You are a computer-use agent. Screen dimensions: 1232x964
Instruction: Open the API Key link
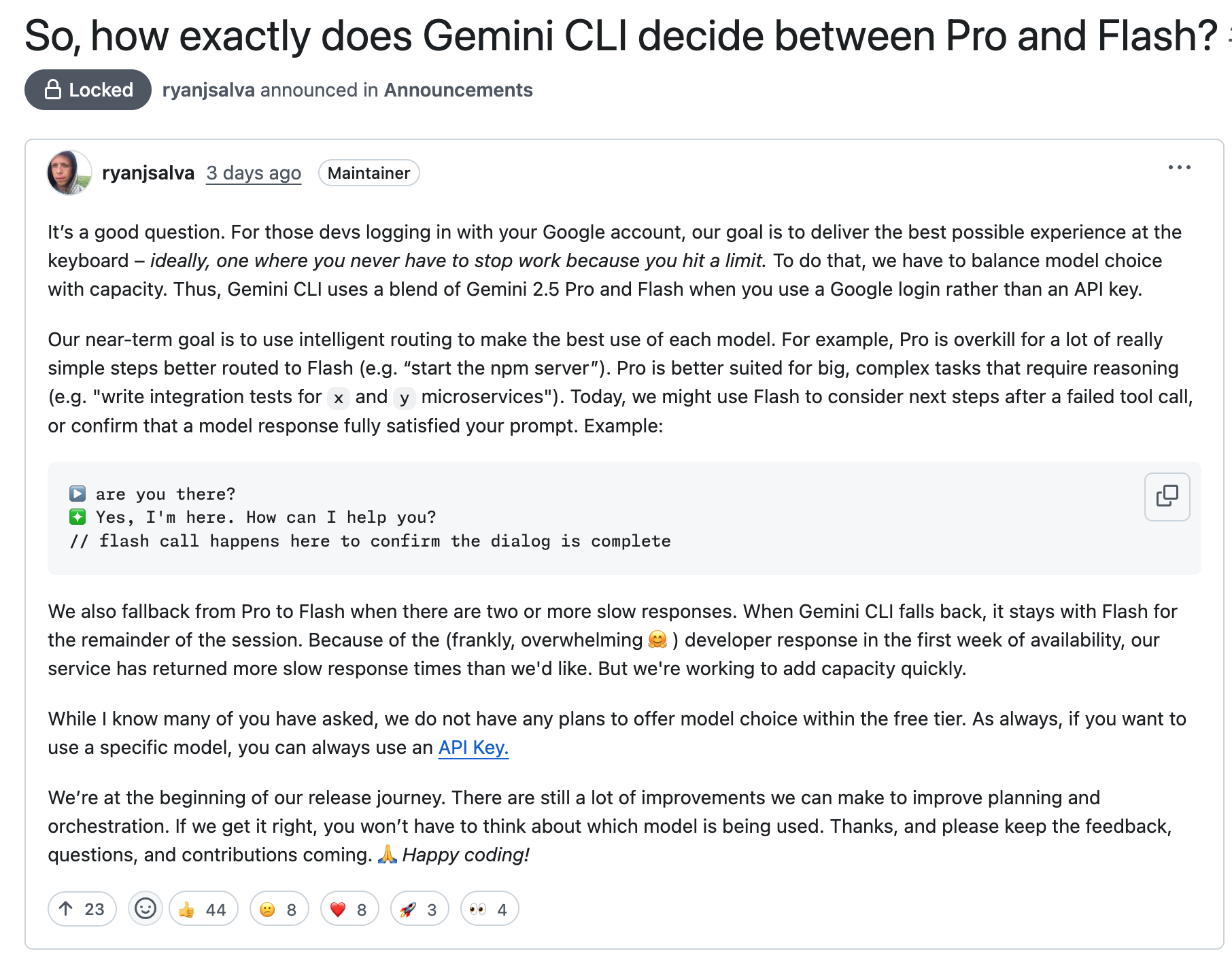pyautogui.click(x=473, y=747)
